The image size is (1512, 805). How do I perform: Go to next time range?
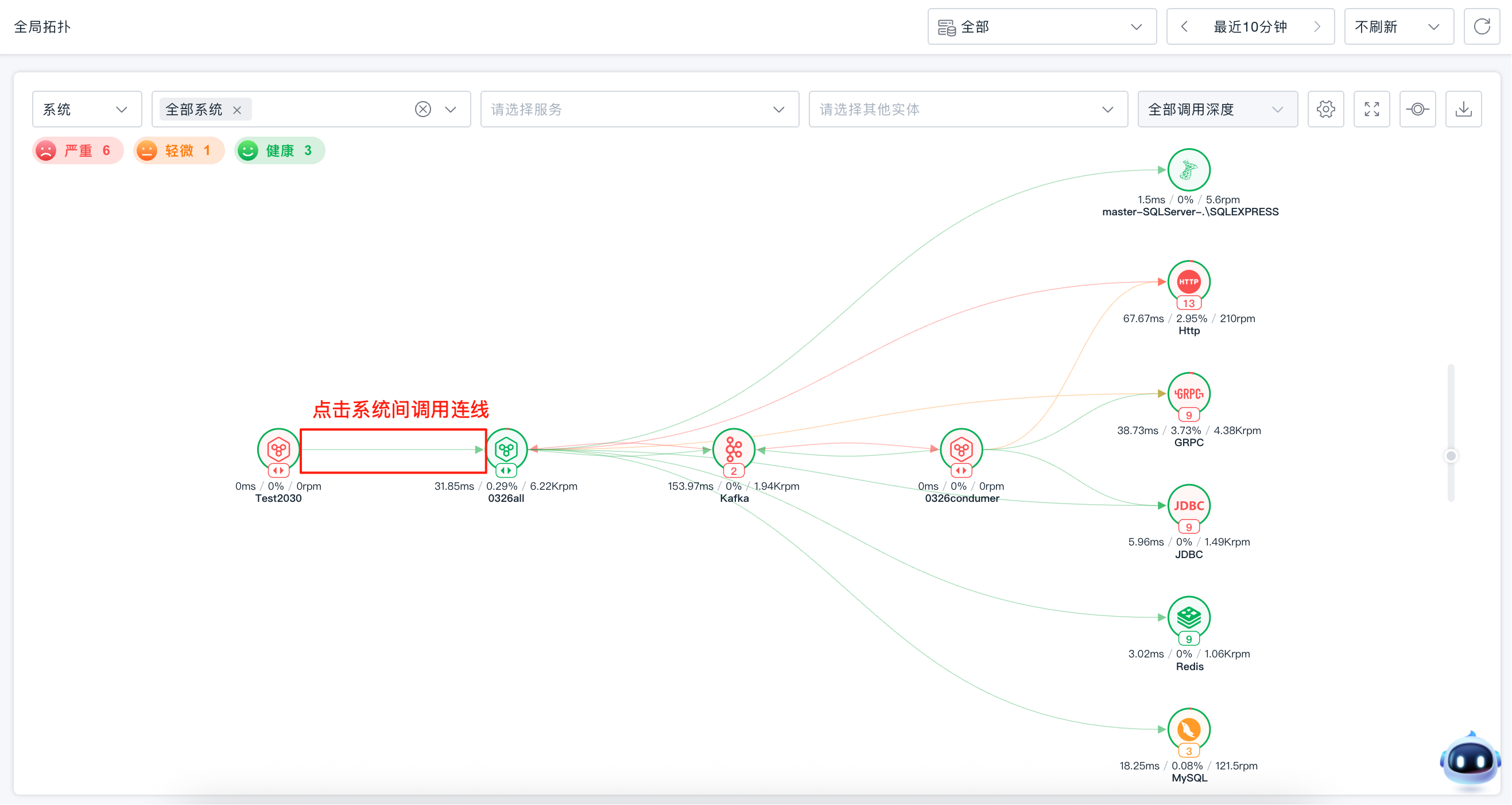point(1317,26)
